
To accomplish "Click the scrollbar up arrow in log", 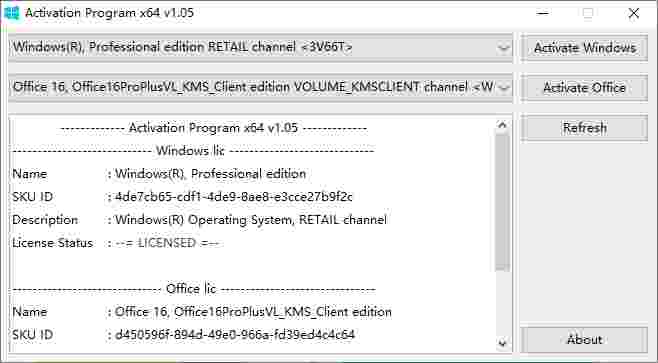I will [502, 125].
